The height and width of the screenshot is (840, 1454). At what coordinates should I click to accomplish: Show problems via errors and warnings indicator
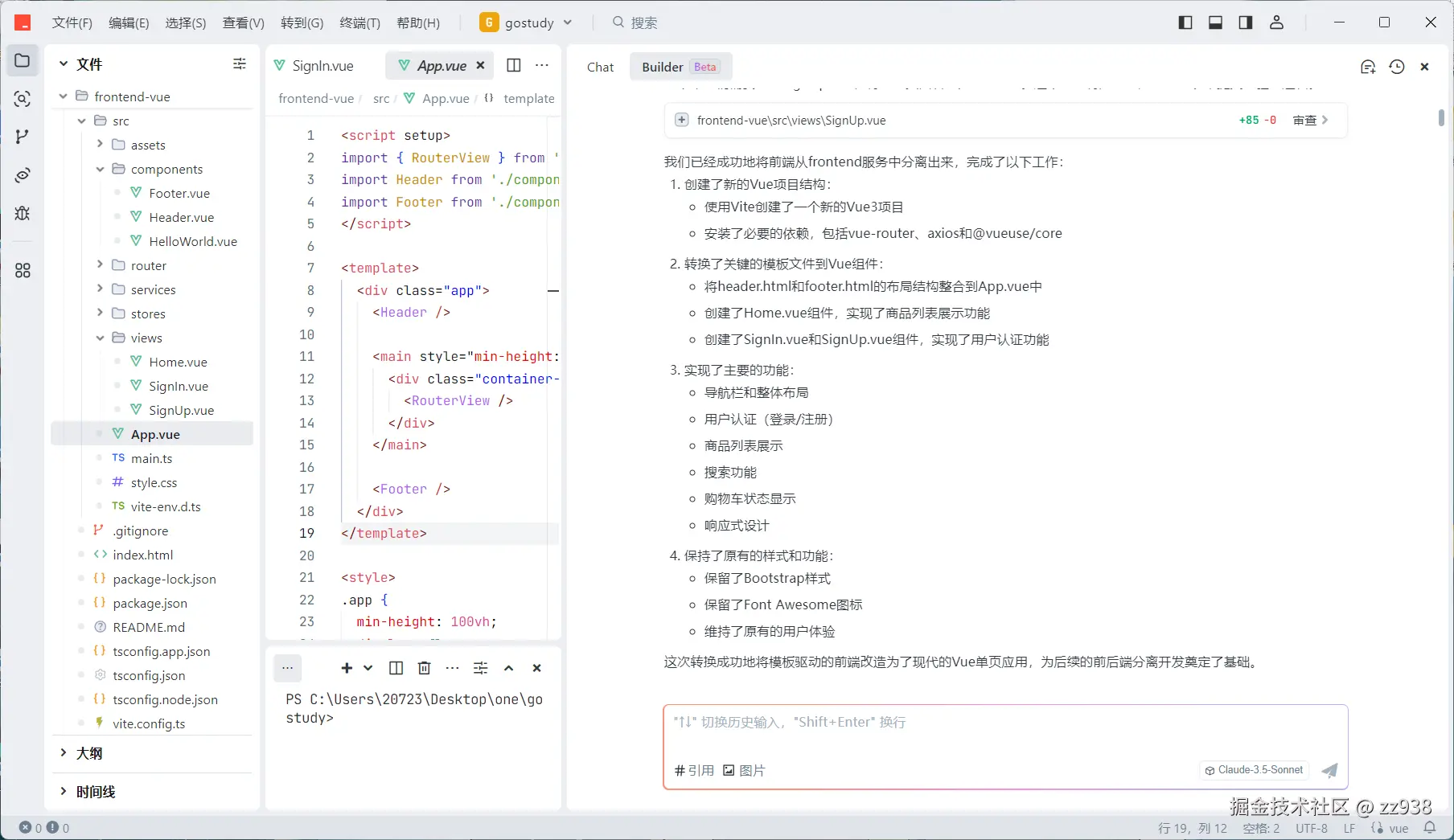[44, 828]
